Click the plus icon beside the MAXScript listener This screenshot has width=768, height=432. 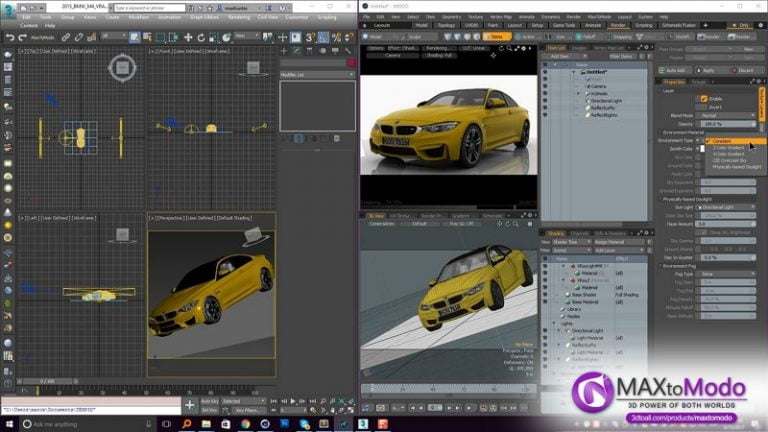(x=189, y=405)
